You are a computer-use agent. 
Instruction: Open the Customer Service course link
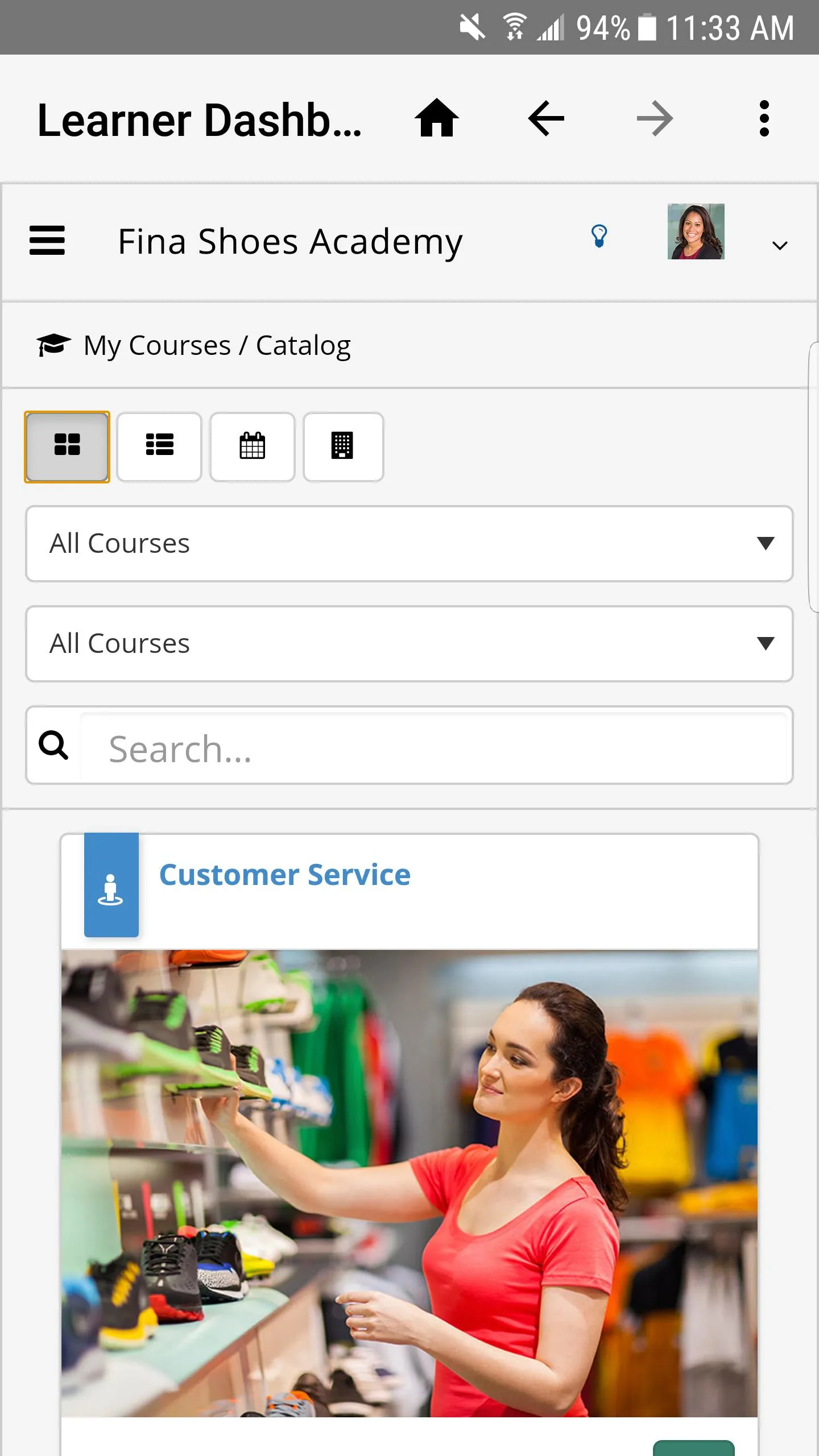pyautogui.click(x=284, y=875)
